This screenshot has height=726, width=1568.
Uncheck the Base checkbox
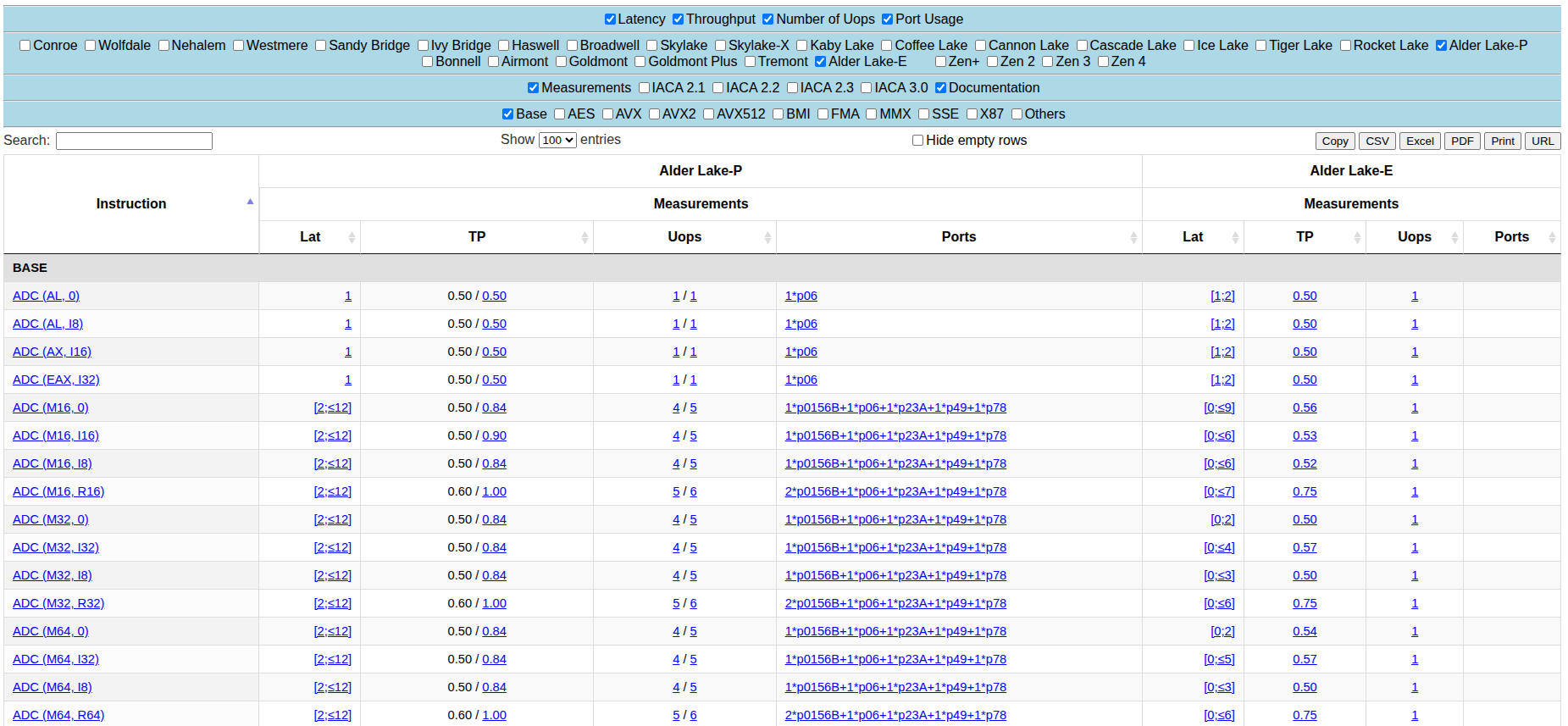(x=508, y=114)
